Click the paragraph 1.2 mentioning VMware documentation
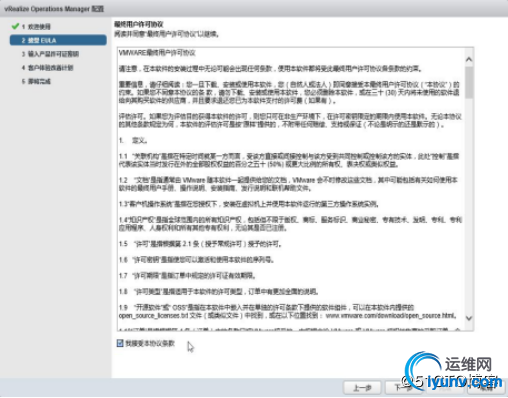 pyautogui.click(x=288, y=184)
